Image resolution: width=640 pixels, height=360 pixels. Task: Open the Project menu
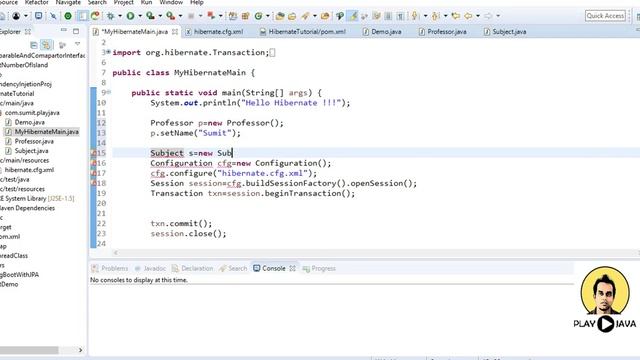123,2
